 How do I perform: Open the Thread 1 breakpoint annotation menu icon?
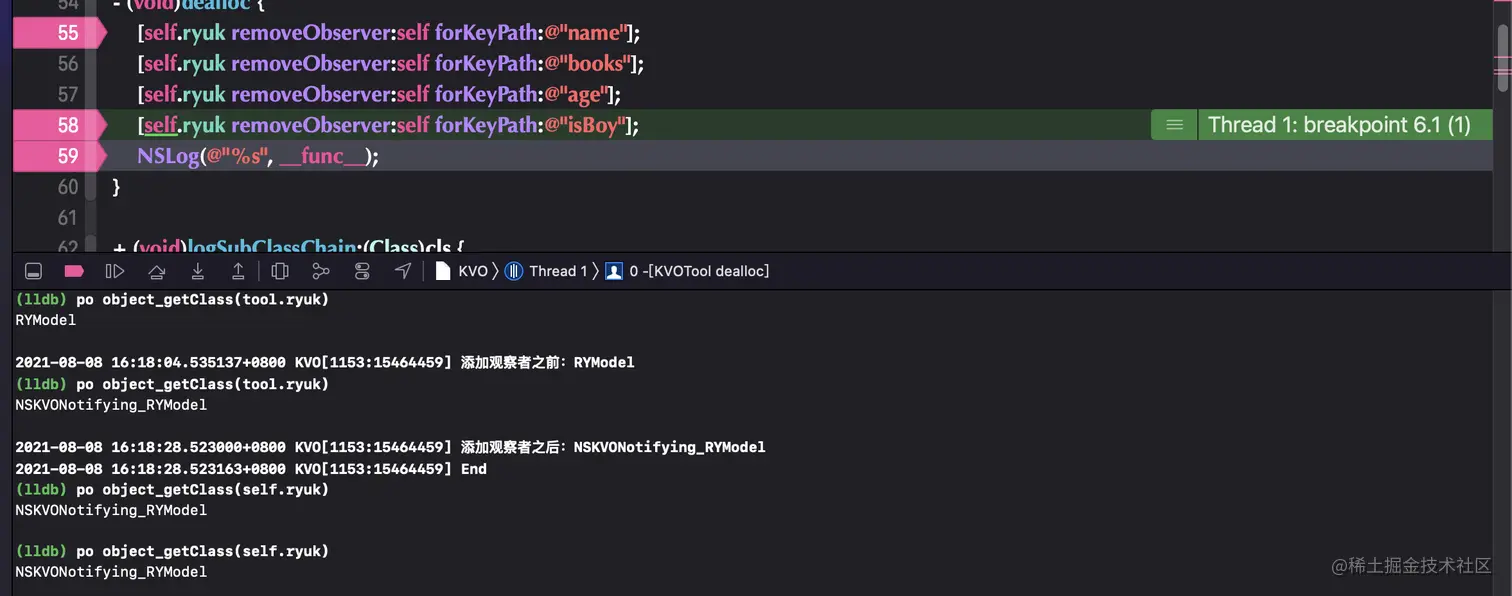tap(1174, 125)
